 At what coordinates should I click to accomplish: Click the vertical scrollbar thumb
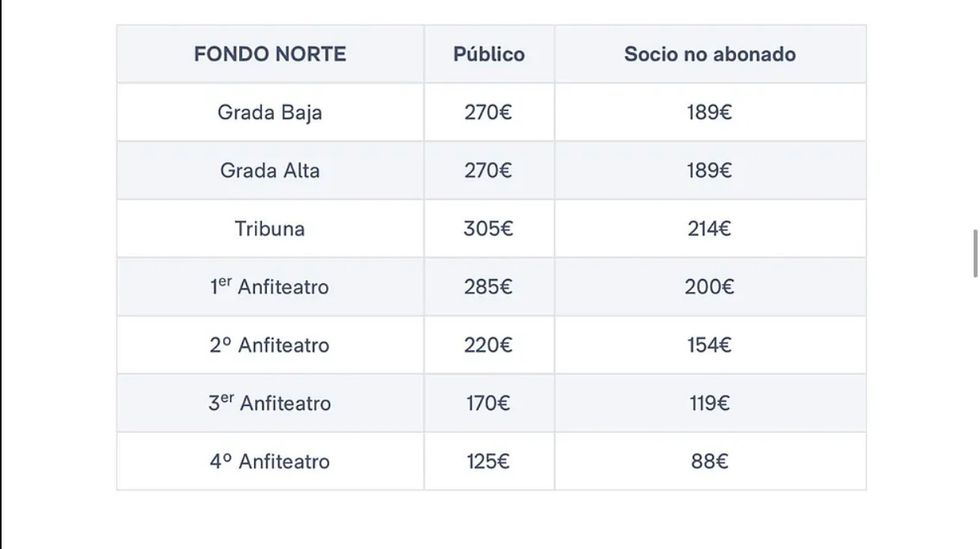pos(975,254)
